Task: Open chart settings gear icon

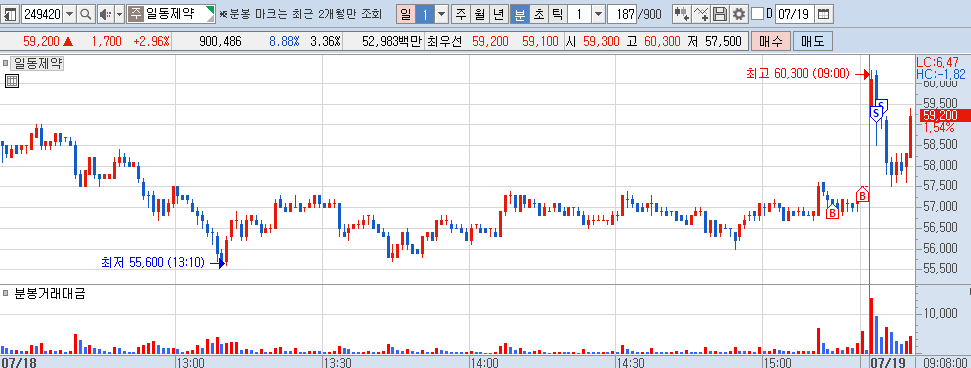Action: click(738, 14)
